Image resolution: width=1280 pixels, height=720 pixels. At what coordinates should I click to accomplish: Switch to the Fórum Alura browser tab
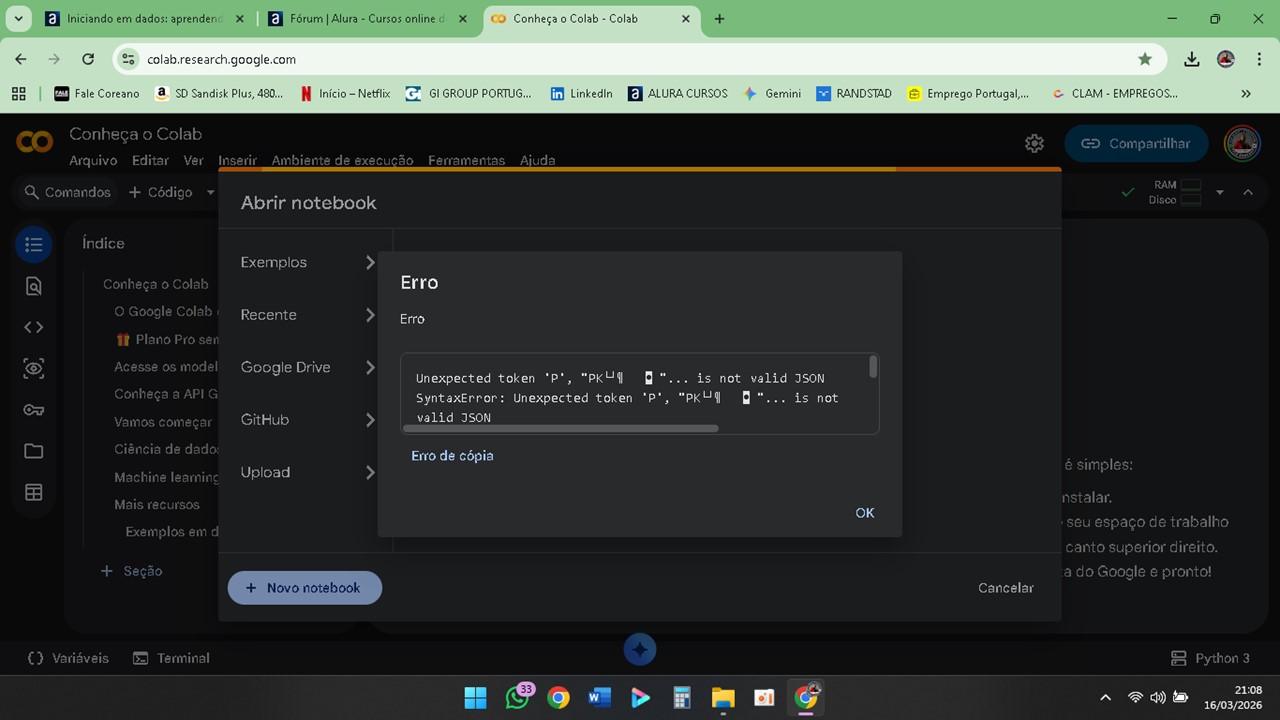click(x=368, y=19)
